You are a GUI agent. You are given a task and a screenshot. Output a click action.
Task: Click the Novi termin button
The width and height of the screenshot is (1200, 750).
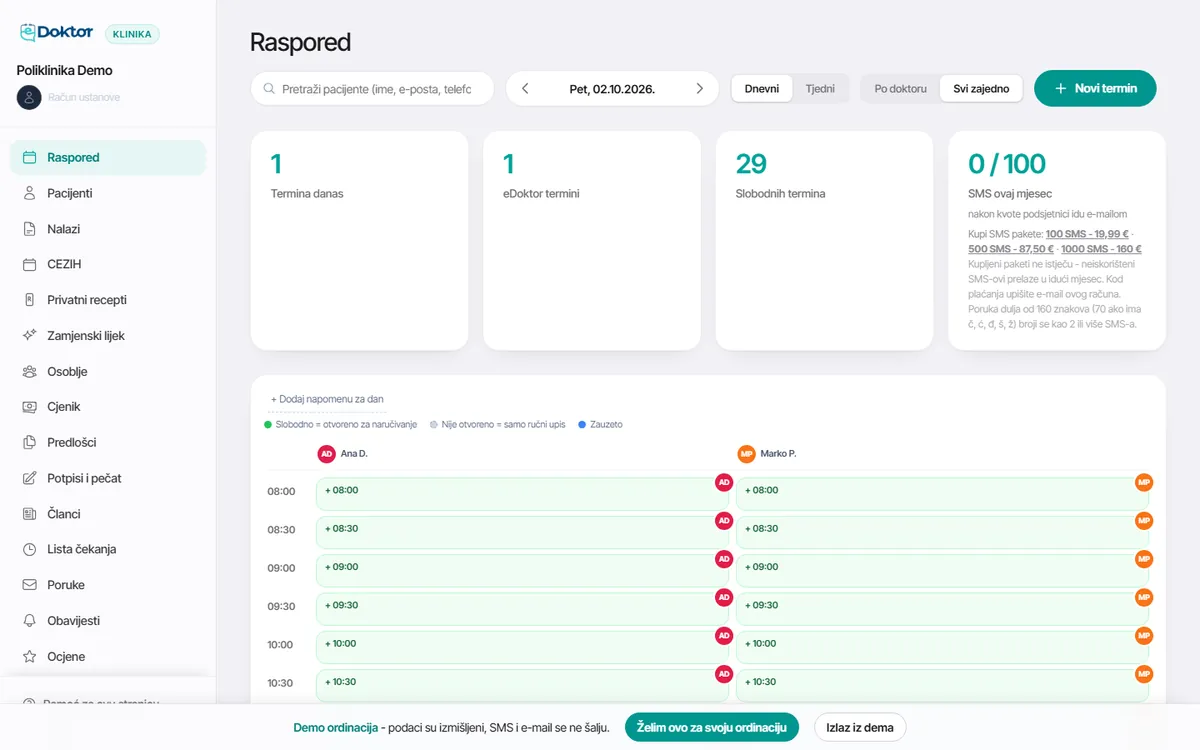1095,88
